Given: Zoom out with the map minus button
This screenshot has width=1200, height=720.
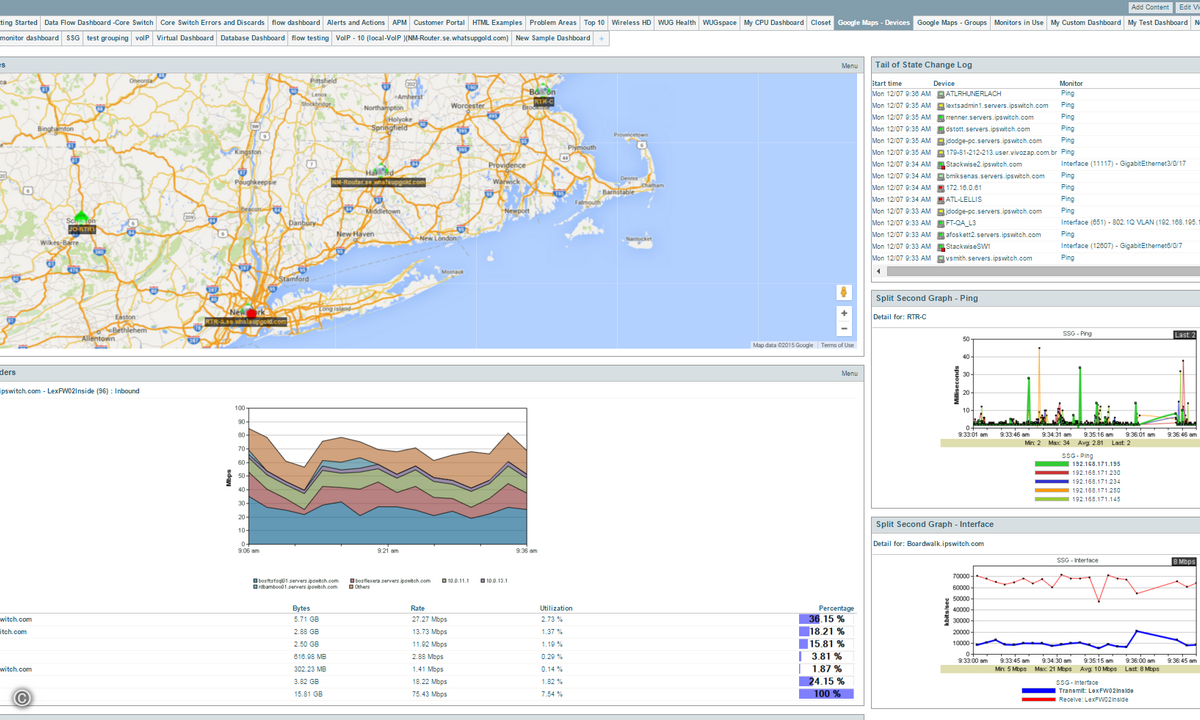Looking at the screenshot, I should (844, 328).
